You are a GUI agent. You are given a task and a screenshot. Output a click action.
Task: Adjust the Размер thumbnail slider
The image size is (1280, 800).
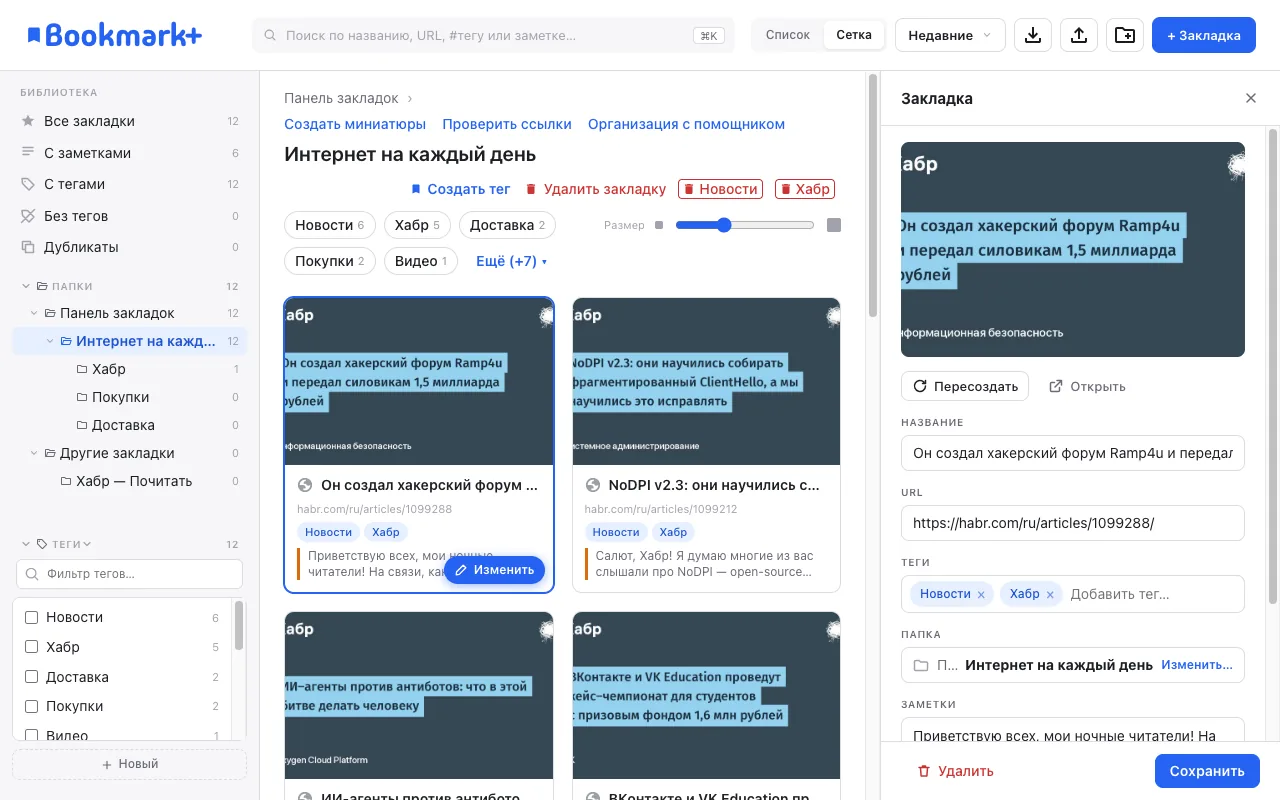coord(745,225)
